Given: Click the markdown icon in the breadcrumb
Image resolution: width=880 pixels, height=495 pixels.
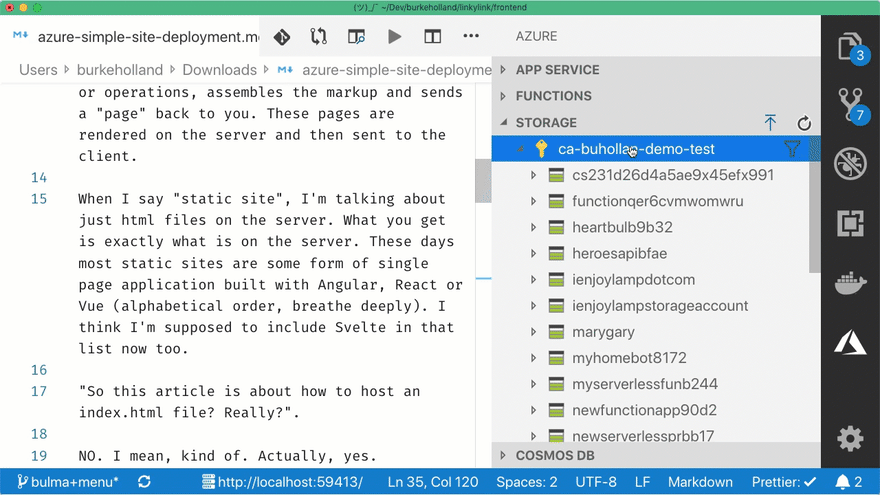Looking at the screenshot, I should (285, 70).
